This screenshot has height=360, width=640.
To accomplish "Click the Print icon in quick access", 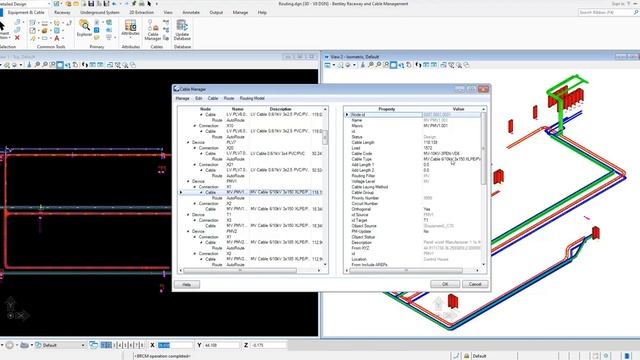I will pos(141,4).
